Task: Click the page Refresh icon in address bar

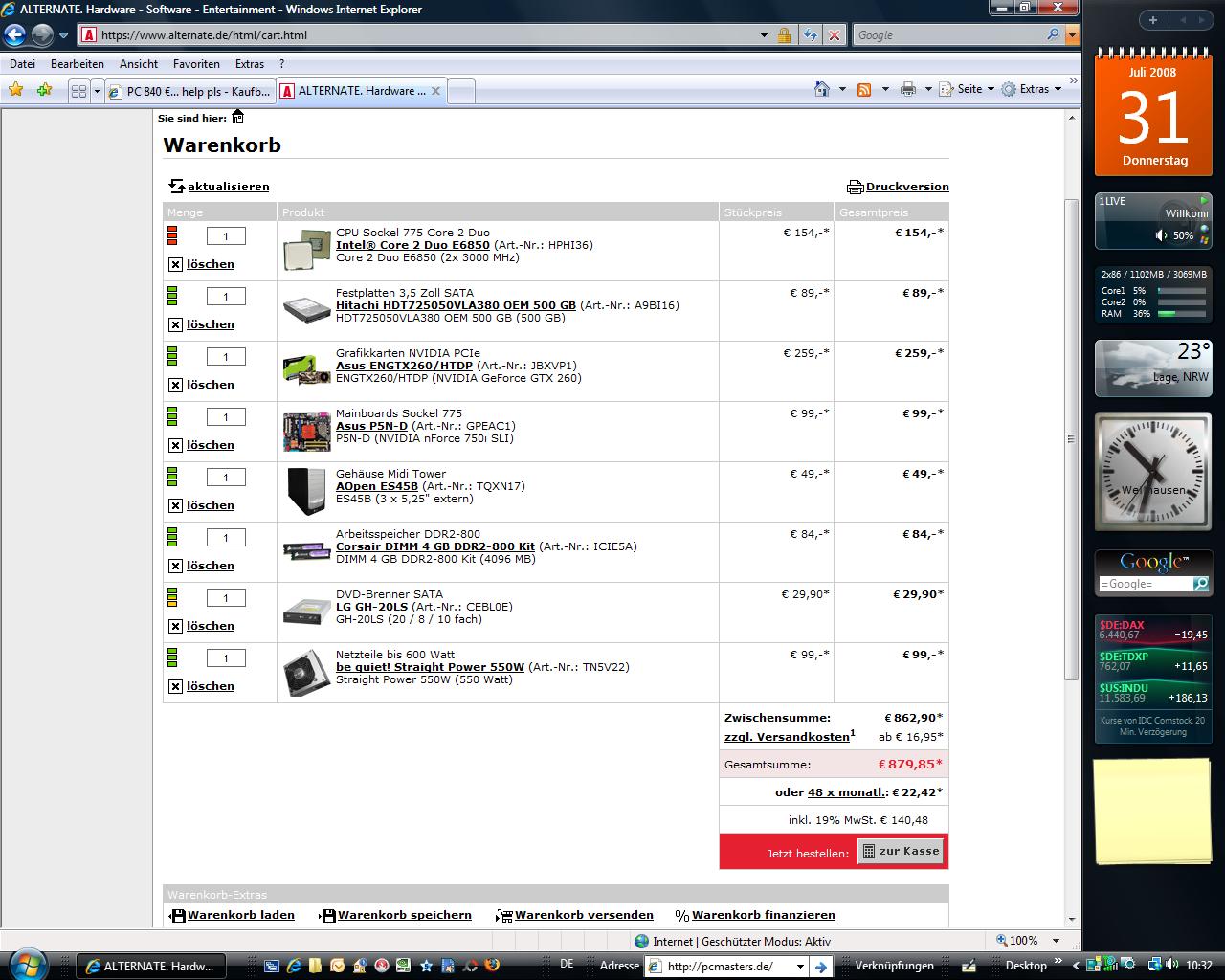Action: [811, 35]
